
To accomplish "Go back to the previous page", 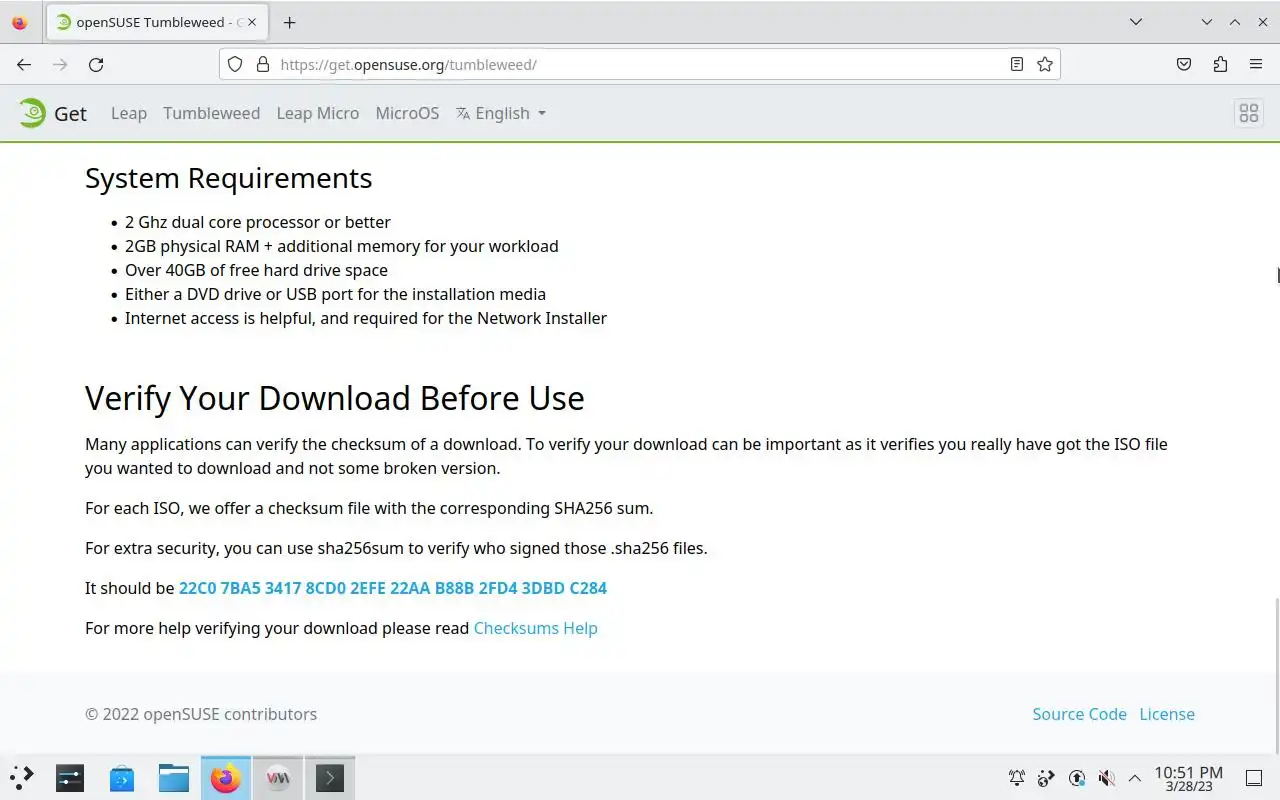I will point(24,64).
